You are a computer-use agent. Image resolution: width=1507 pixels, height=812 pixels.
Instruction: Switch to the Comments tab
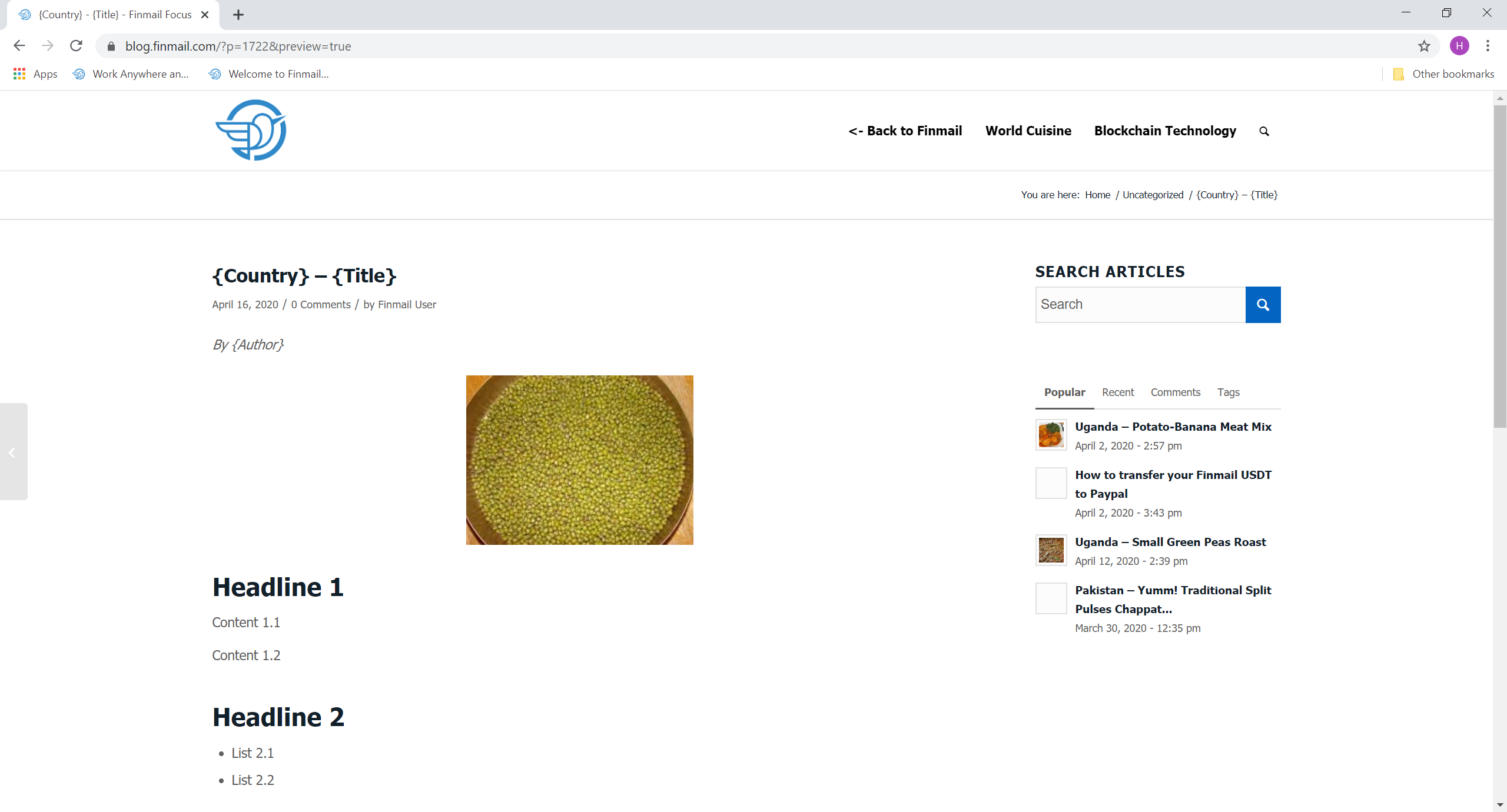pyautogui.click(x=1175, y=392)
